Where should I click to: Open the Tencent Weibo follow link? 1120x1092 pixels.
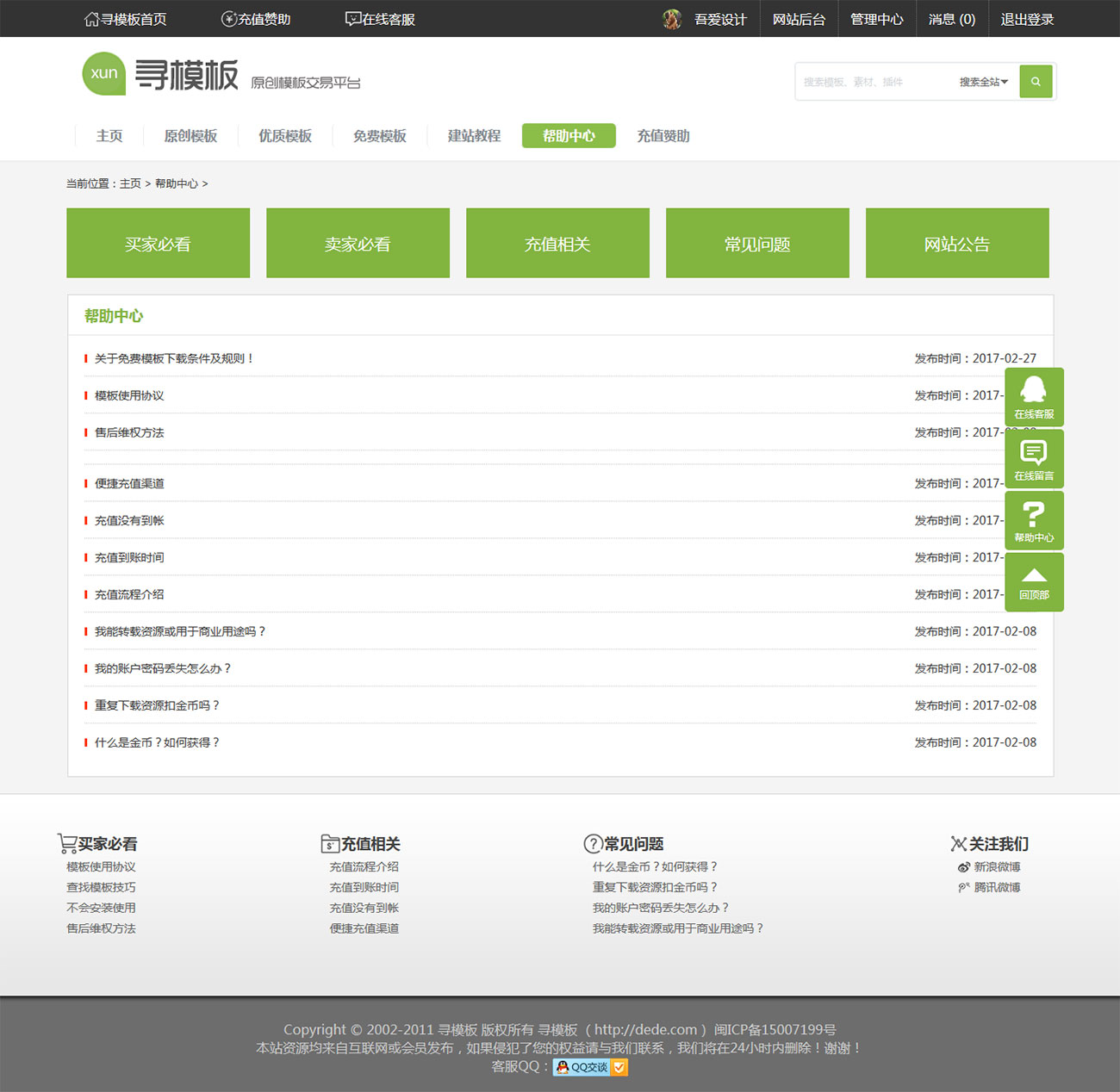(996, 888)
